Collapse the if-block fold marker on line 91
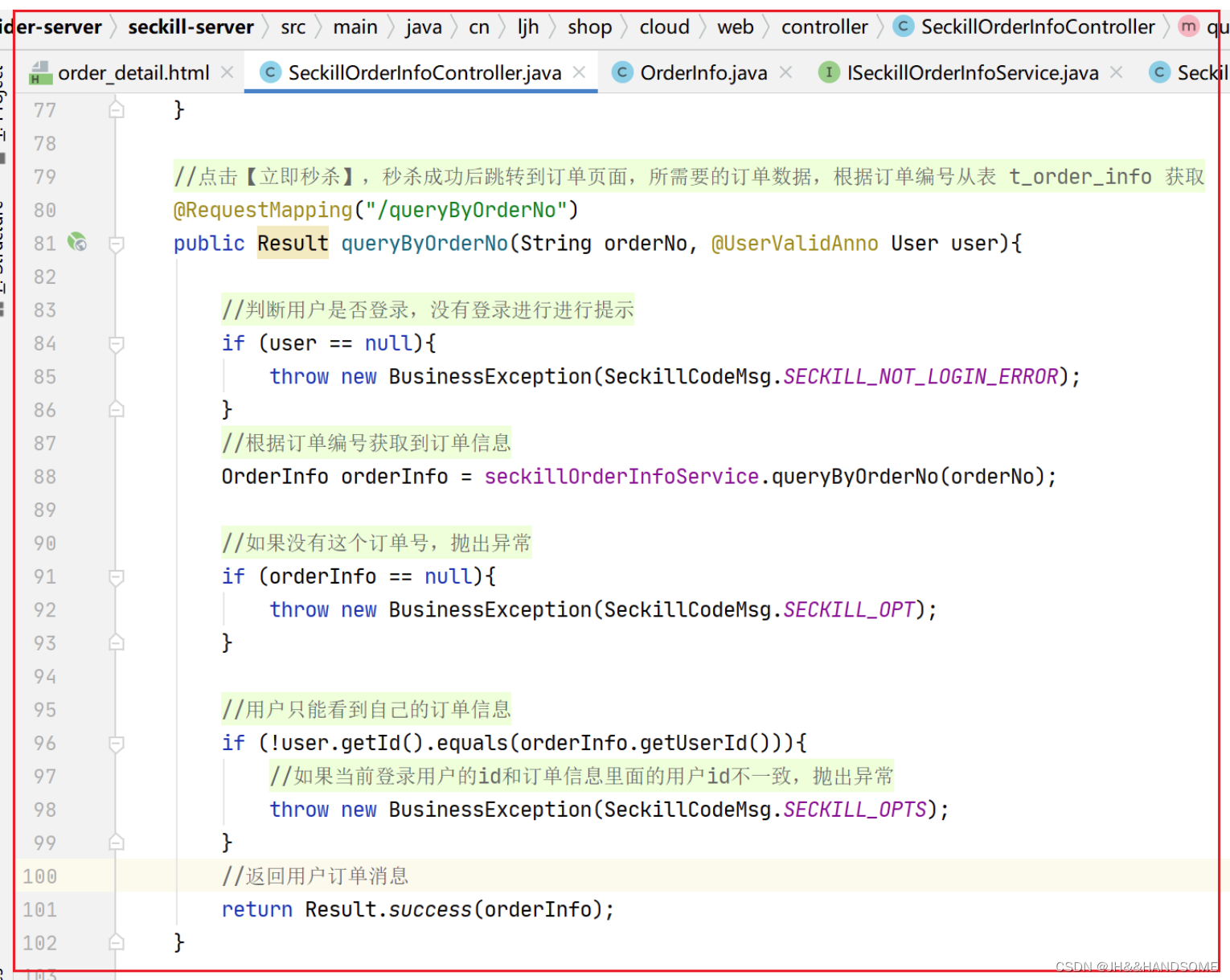This screenshot has width=1230, height=980. coord(117,577)
